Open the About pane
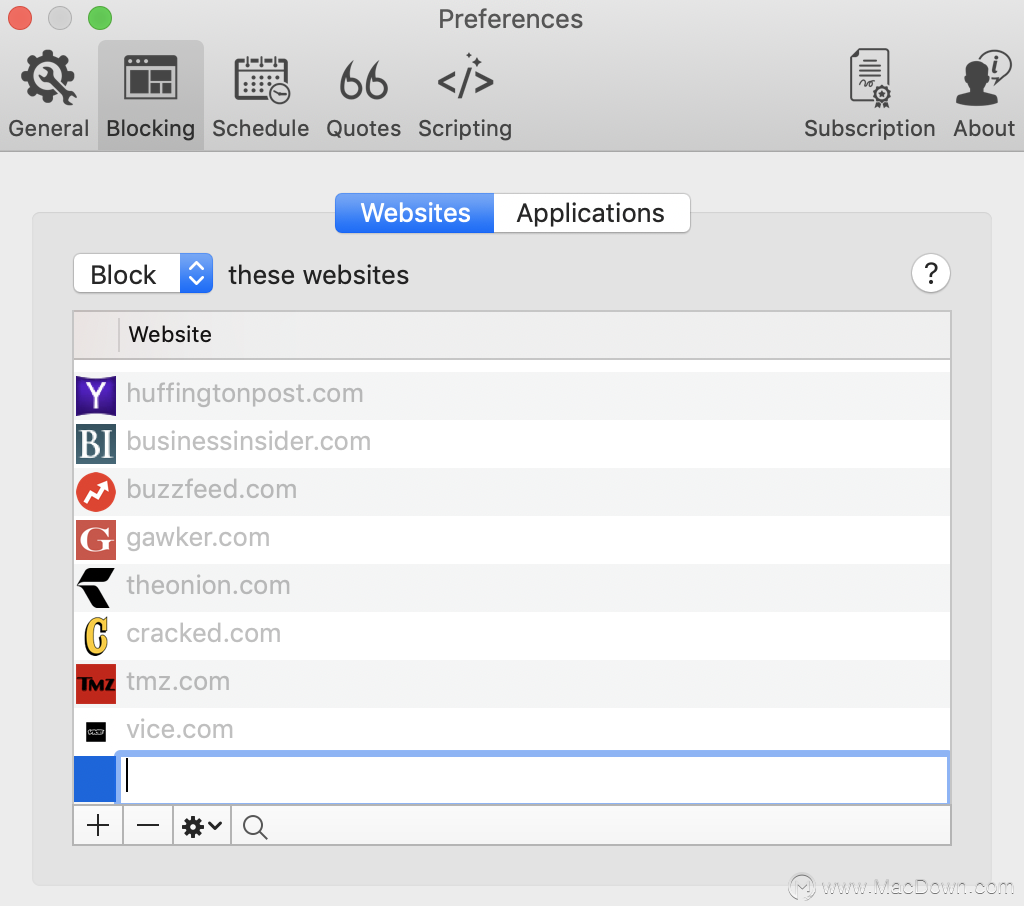 [984, 95]
